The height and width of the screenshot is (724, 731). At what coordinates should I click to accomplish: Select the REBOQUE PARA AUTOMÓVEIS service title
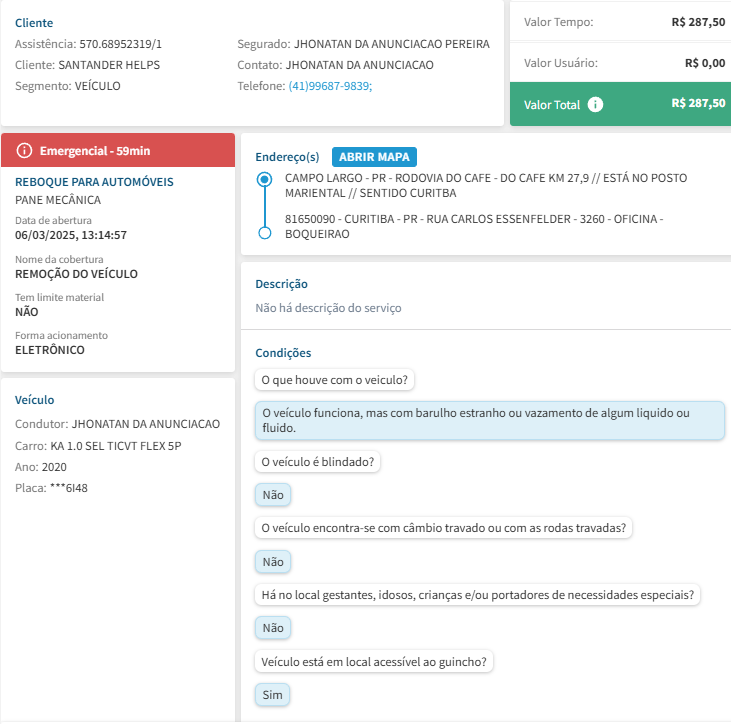tap(94, 182)
